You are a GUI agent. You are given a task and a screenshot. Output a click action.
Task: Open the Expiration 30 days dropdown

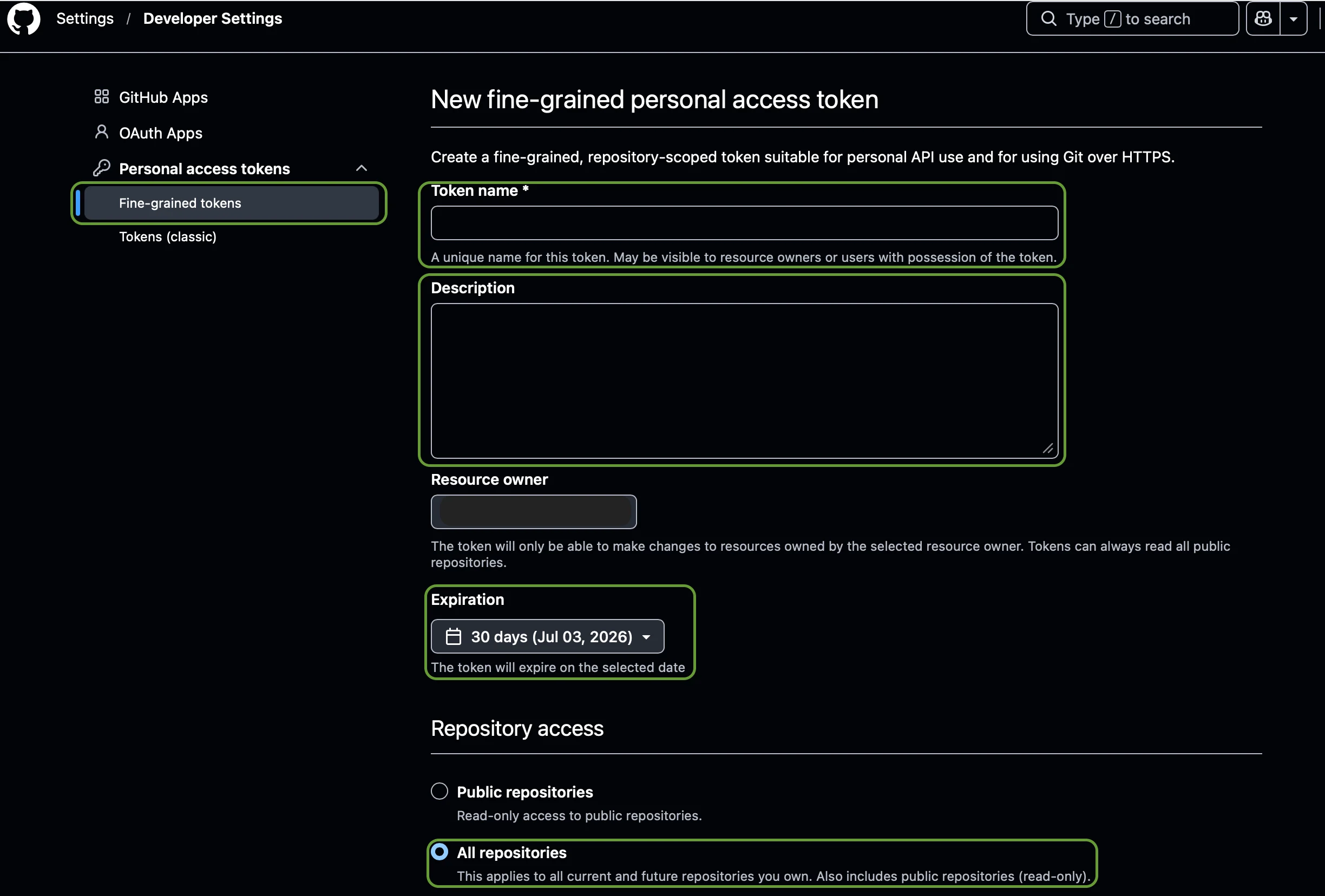point(547,637)
